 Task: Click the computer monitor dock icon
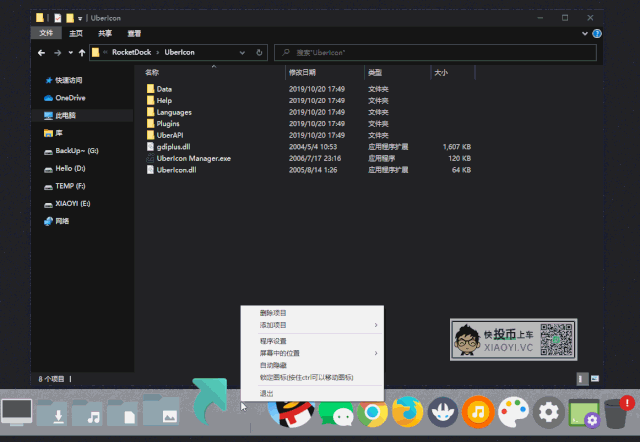point(16,412)
